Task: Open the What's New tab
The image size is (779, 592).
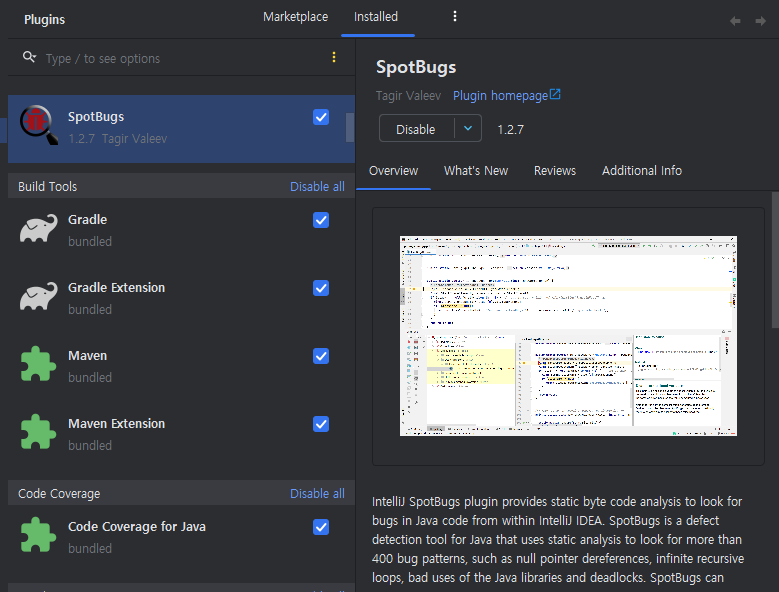Action: coord(476,171)
